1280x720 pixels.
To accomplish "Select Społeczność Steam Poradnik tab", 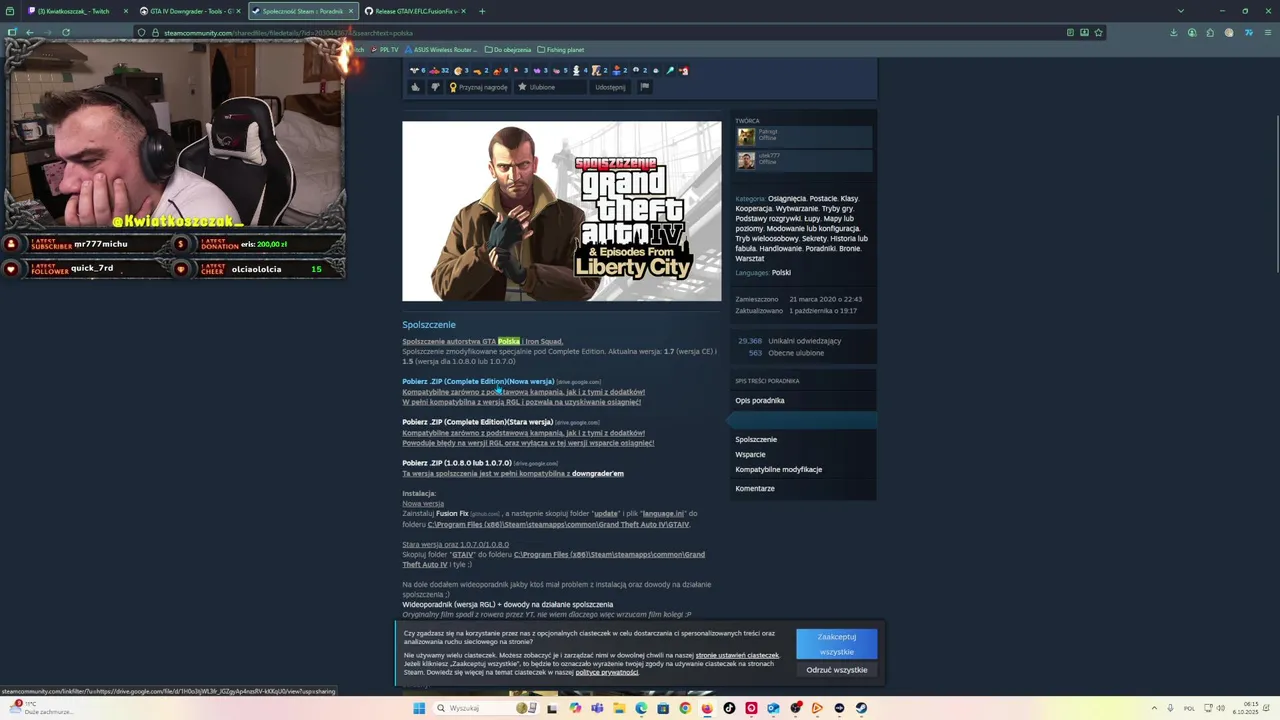I will 302,11.
